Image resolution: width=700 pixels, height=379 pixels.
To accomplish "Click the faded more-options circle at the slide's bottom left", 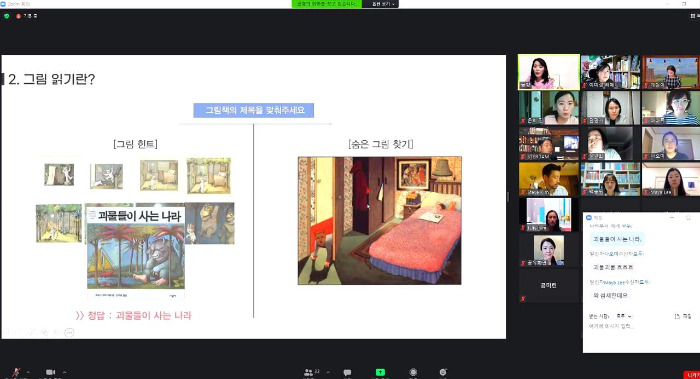I will (x=69, y=332).
